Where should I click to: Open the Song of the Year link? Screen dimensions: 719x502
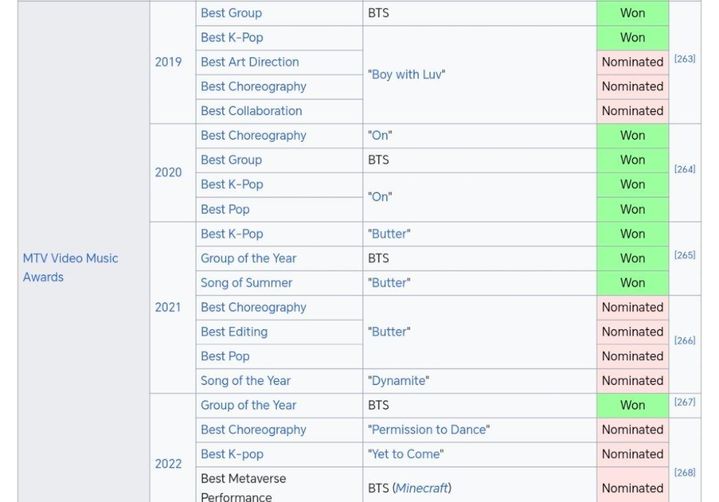pos(245,381)
